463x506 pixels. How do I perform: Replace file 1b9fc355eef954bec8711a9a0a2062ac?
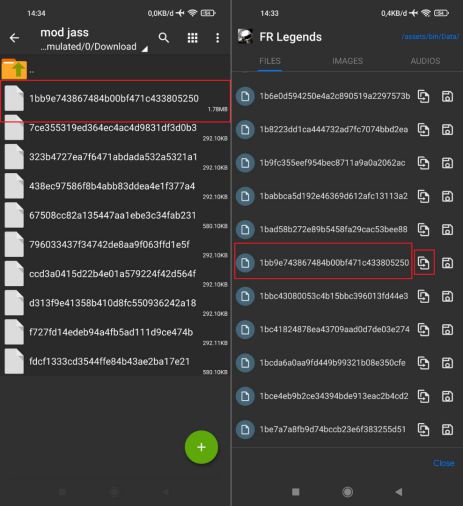click(424, 163)
